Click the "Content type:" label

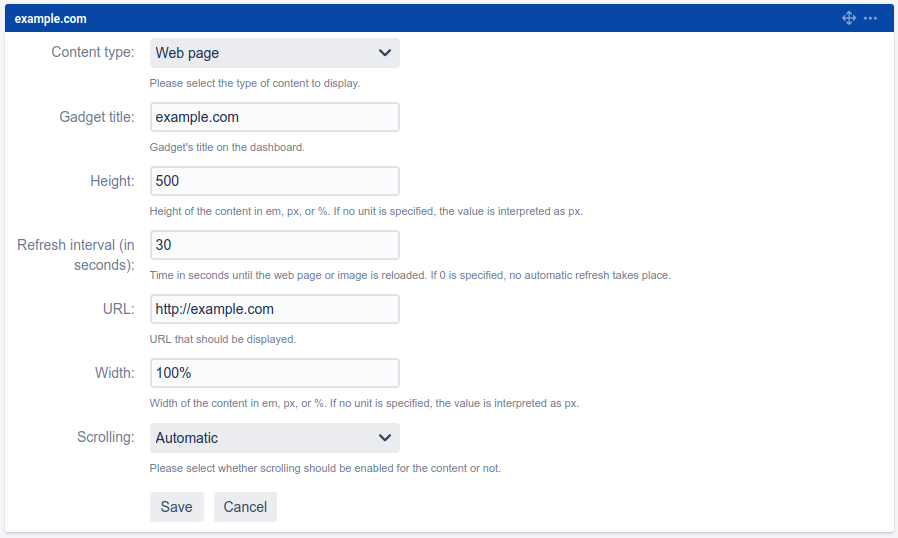(92, 52)
